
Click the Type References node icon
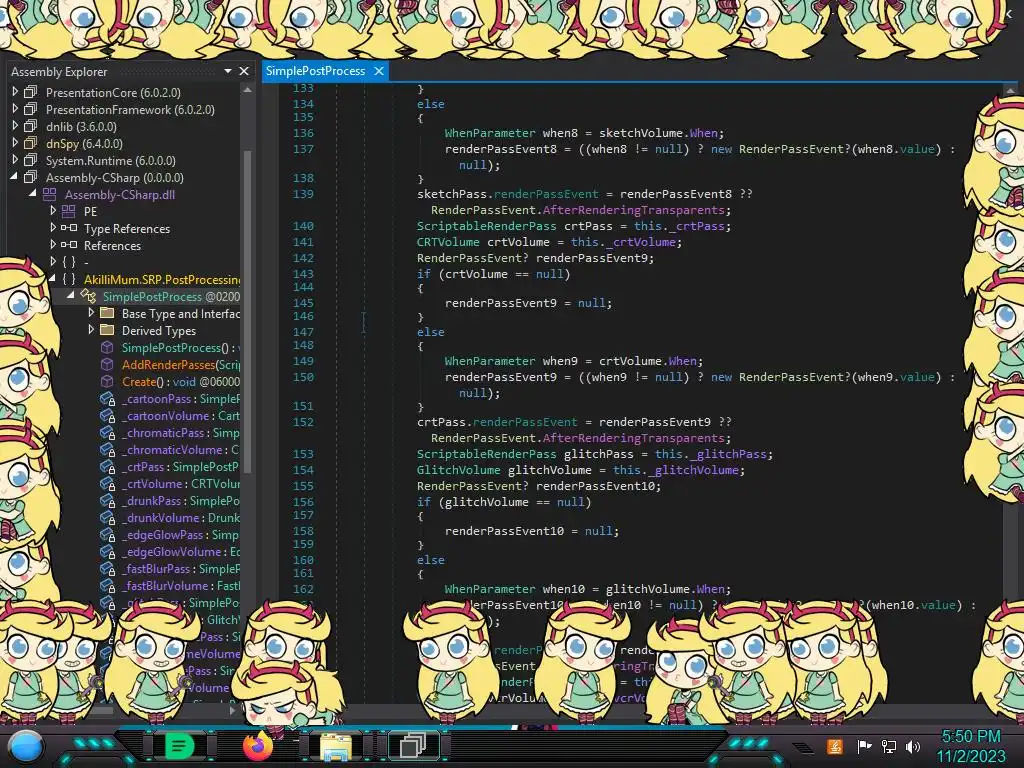tap(69, 228)
